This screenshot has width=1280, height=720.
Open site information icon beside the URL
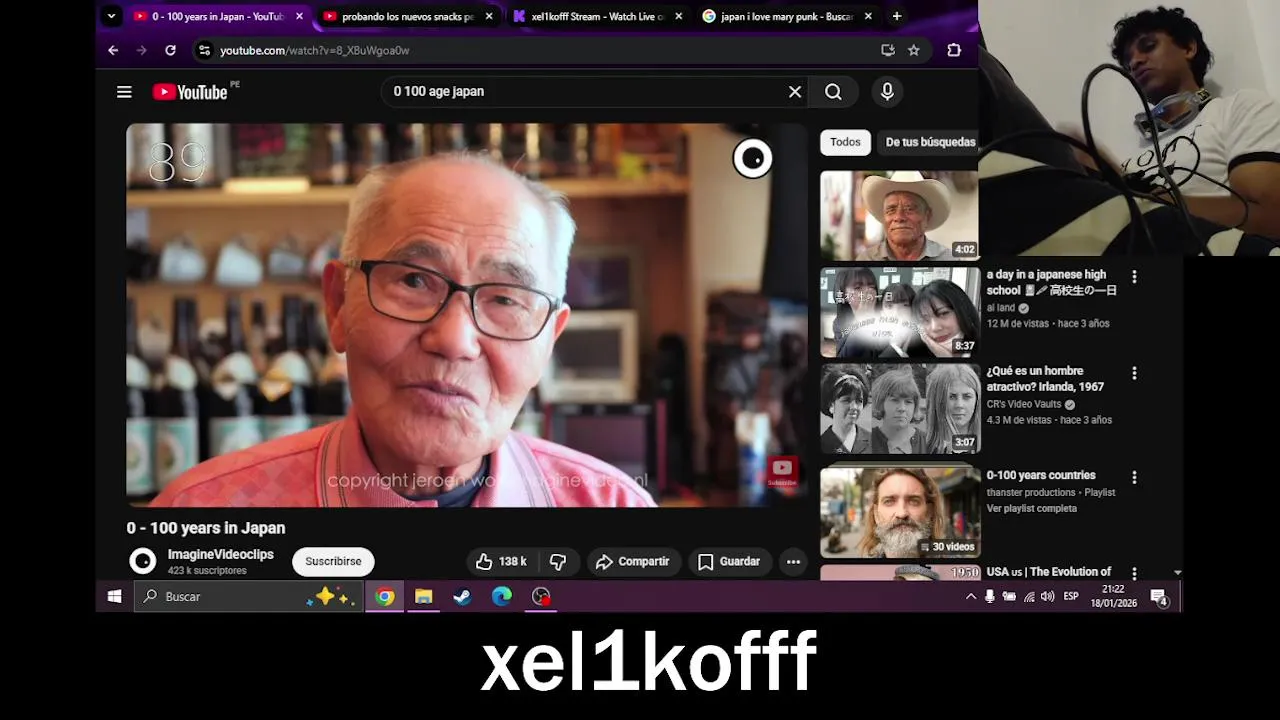pos(204,50)
